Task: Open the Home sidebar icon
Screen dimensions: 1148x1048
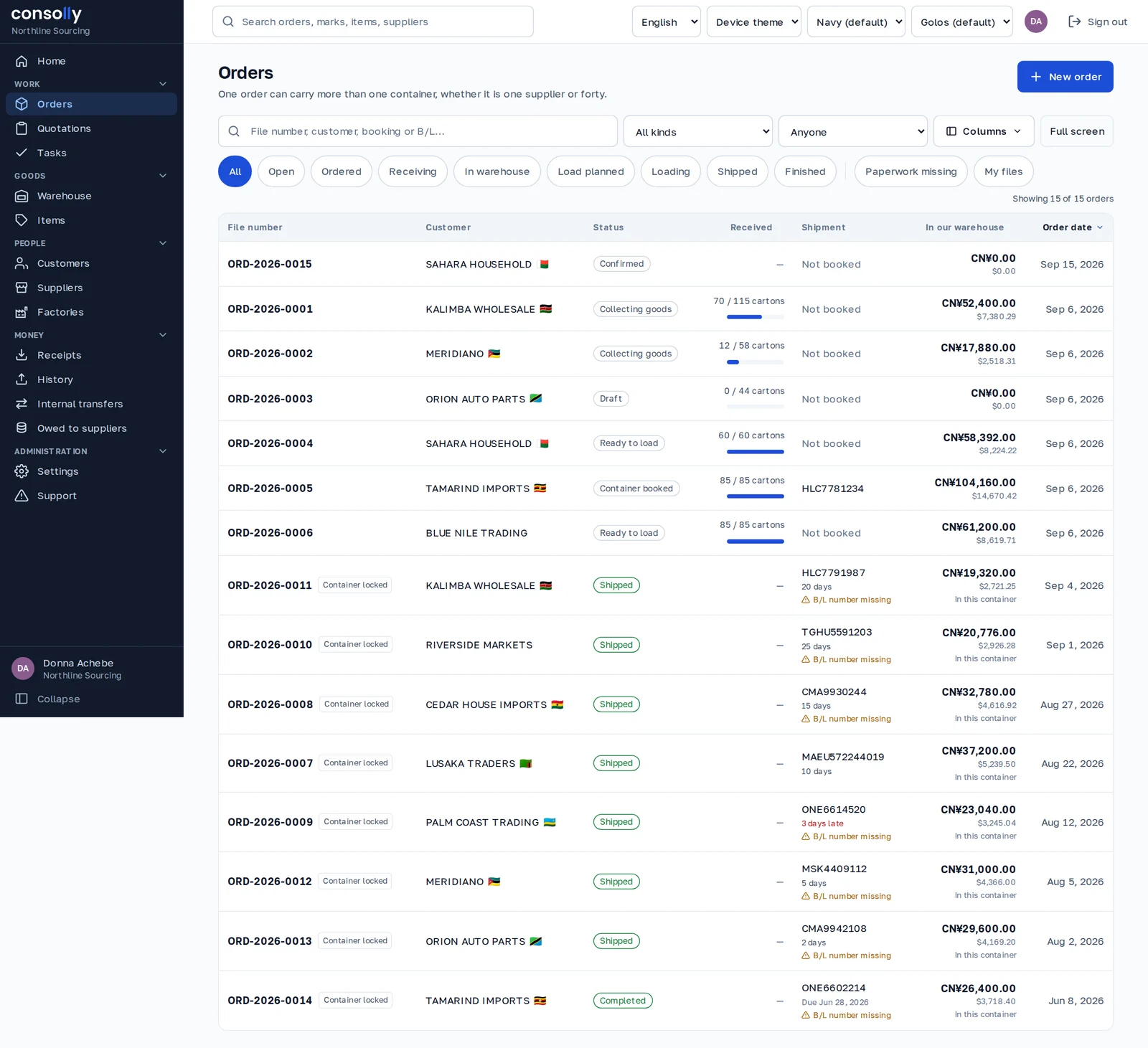Action: (x=22, y=61)
